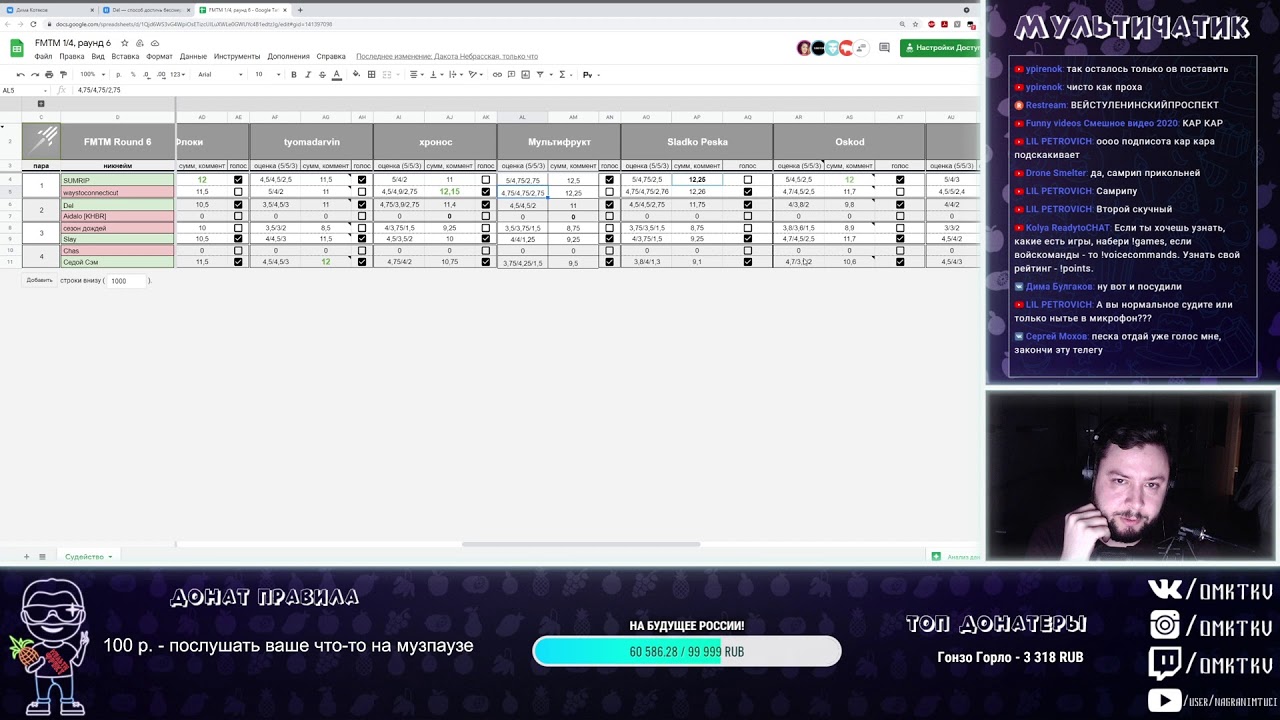Apply strikethrough formatting
Viewport: 1280px width, 720px height.
322,74
